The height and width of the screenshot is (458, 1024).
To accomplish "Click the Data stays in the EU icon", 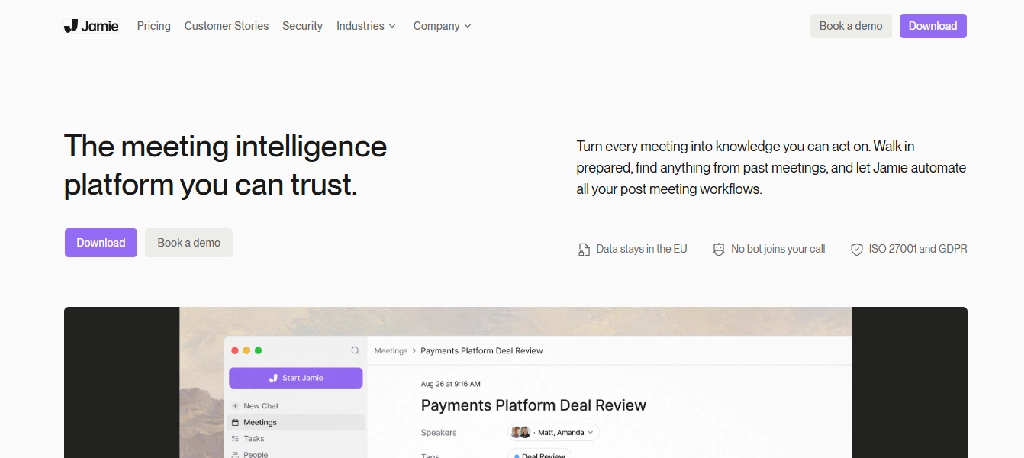I will click(584, 250).
